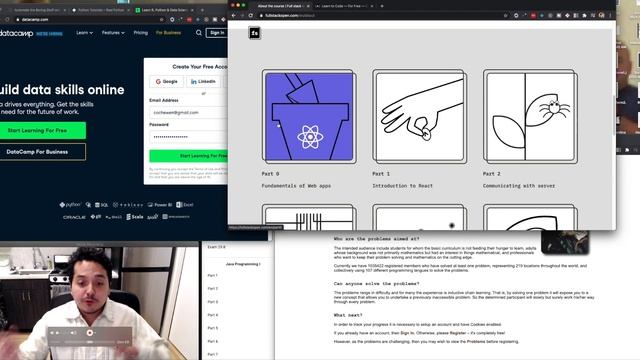Click the Fundamentals of Web apps caption
The width and height of the screenshot is (640, 360).
tap(296, 186)
